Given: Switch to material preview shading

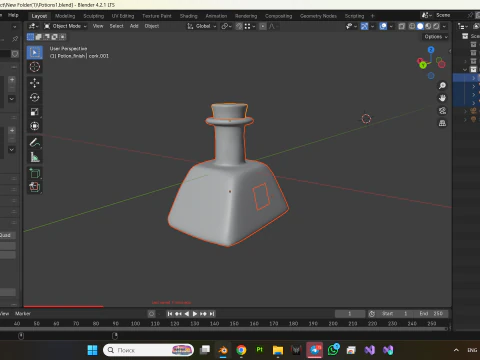Looking at the screenshot, I should 428,26.
